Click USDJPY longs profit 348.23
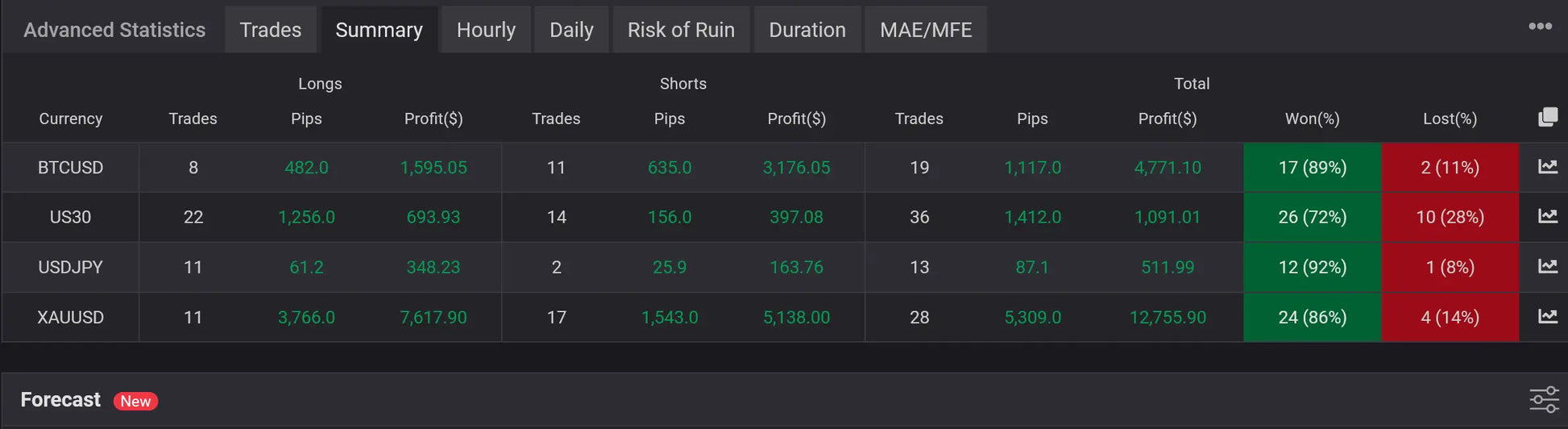1568x429 pixels. tap(433, 267)
